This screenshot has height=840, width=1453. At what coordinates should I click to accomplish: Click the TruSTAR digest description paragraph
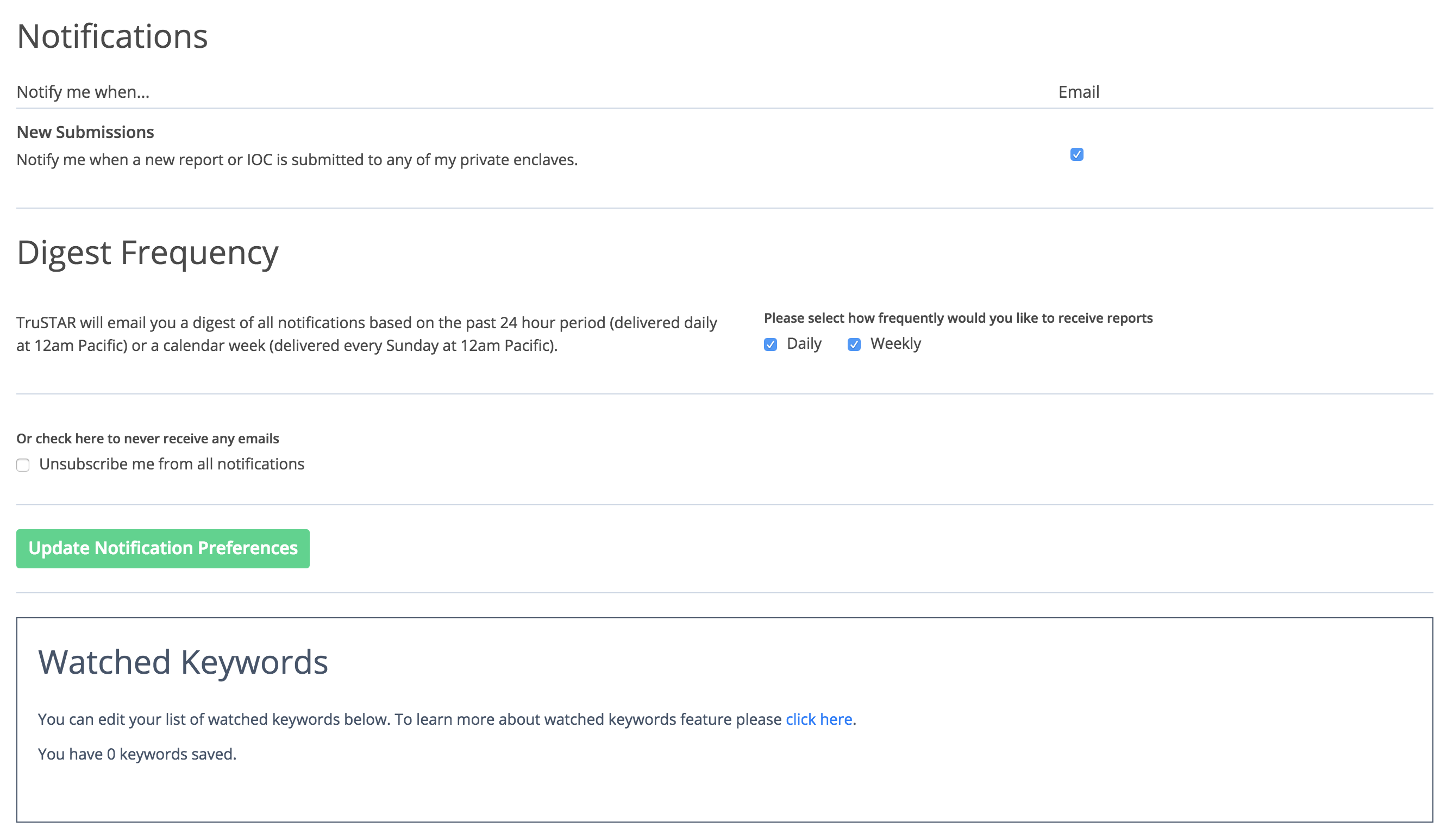(x=367, y=334)
